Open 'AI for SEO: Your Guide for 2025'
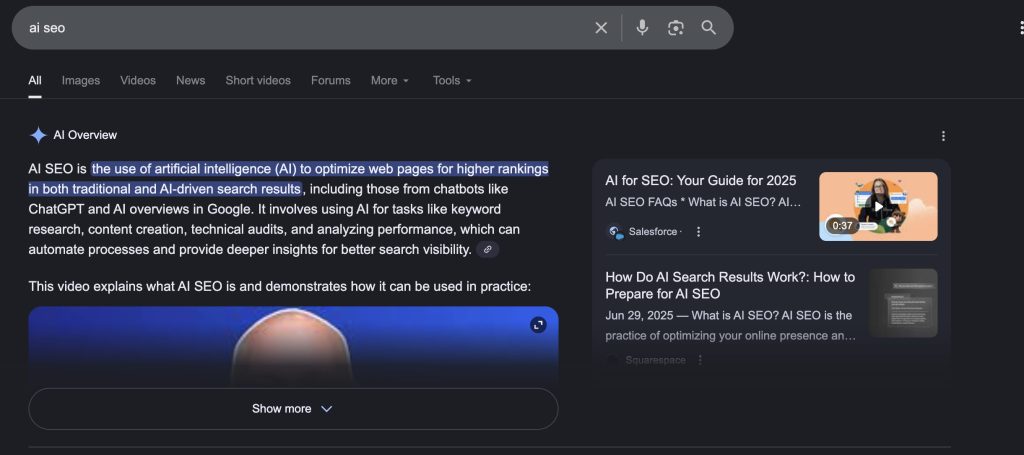The image size is (1024, 455). point(700,181)
